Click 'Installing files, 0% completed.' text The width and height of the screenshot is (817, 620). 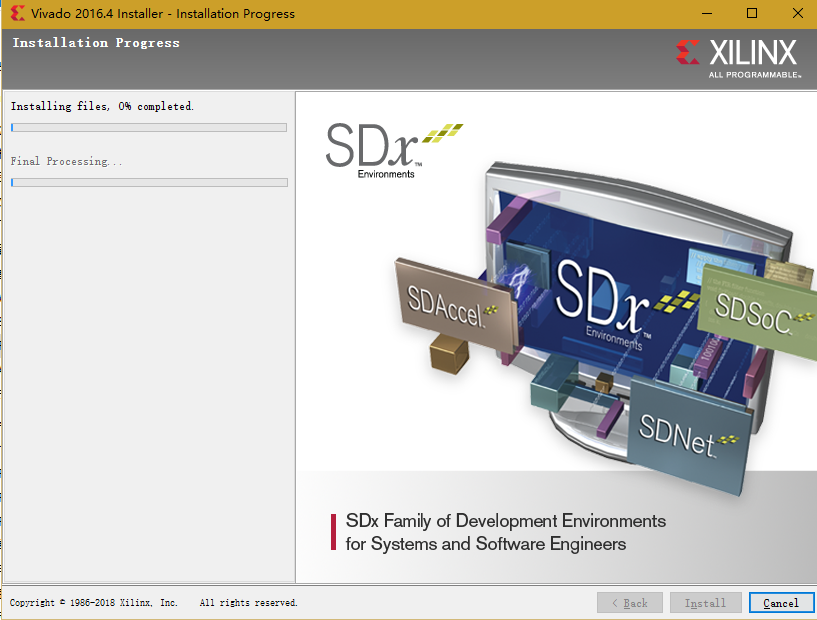point(102,106)
